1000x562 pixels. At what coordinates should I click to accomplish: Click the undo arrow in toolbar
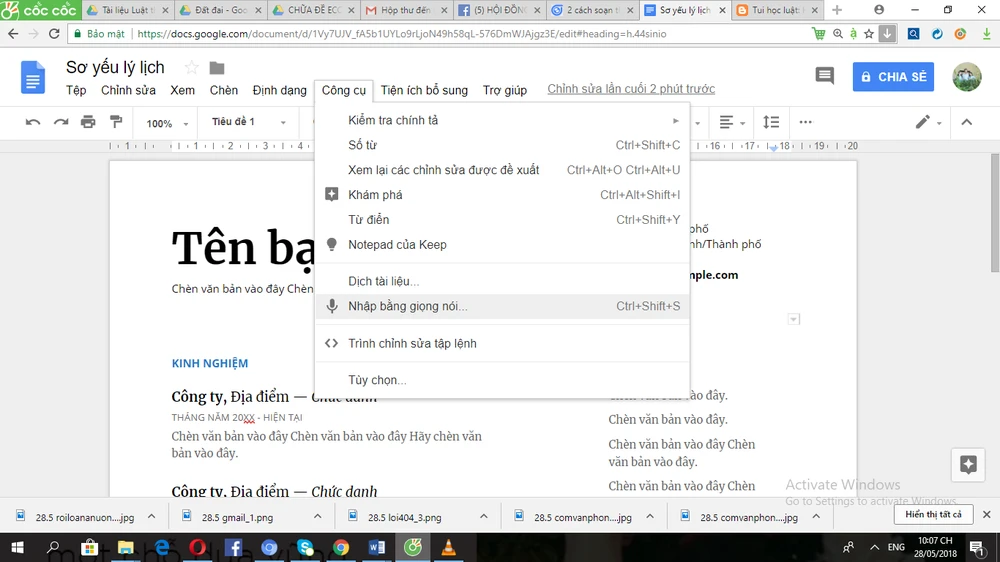pyautogui.click(x=33, y=122)
